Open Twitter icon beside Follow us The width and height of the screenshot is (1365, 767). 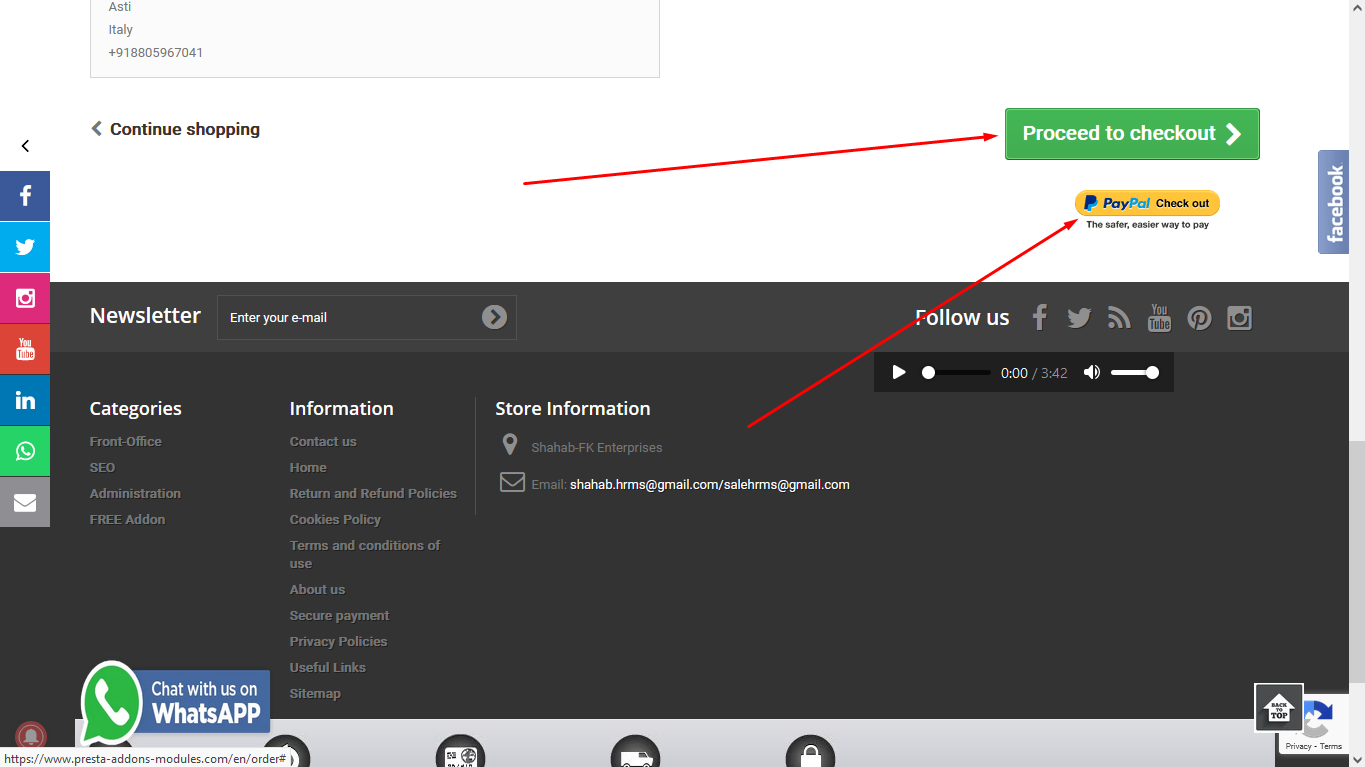point(1079,318)
